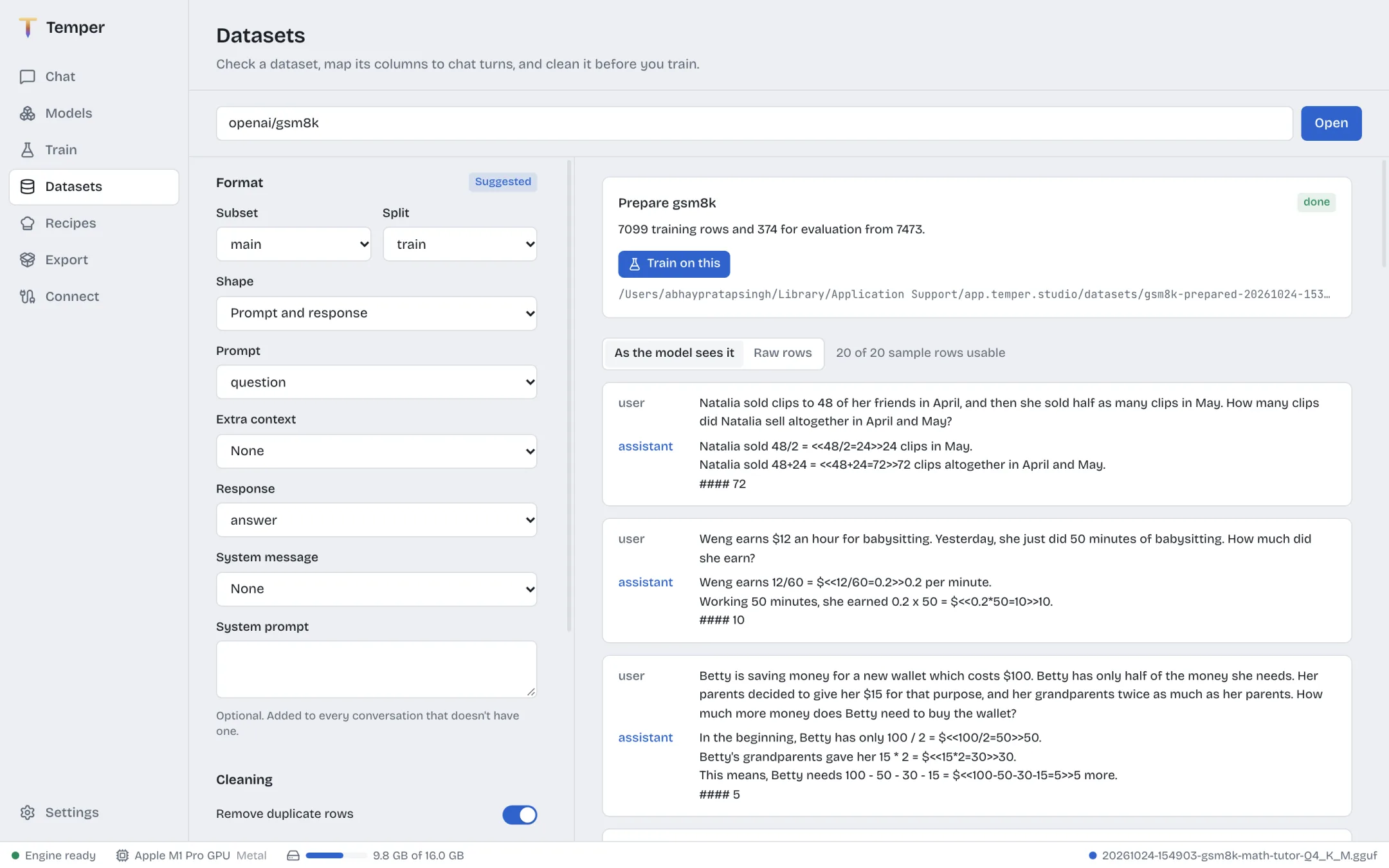This screenshot has height=868, width=1389.
Task: Click the Engine ready label
Action: coord(60,856)
